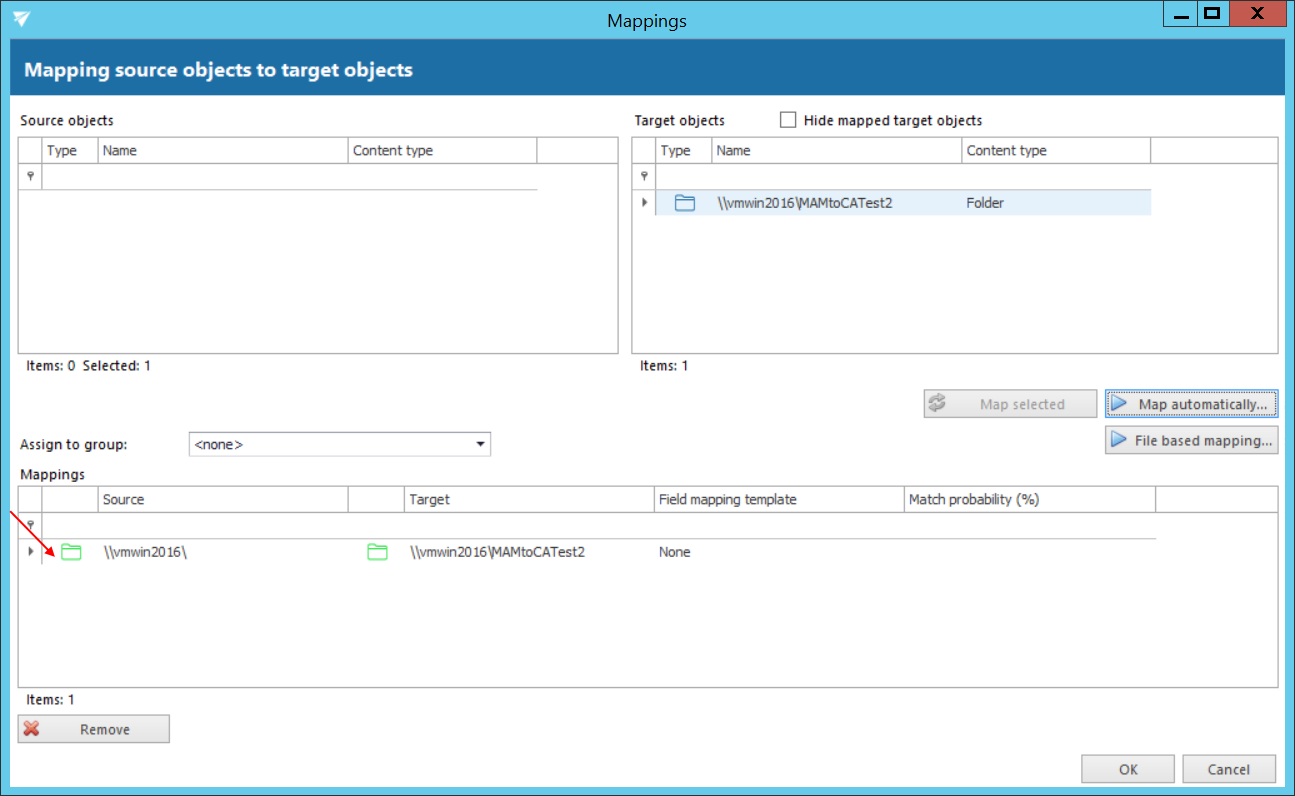This screenshot has width=1295, height=796.
Task: Click the Source objects filter row Name field
Action: (222, 177)
